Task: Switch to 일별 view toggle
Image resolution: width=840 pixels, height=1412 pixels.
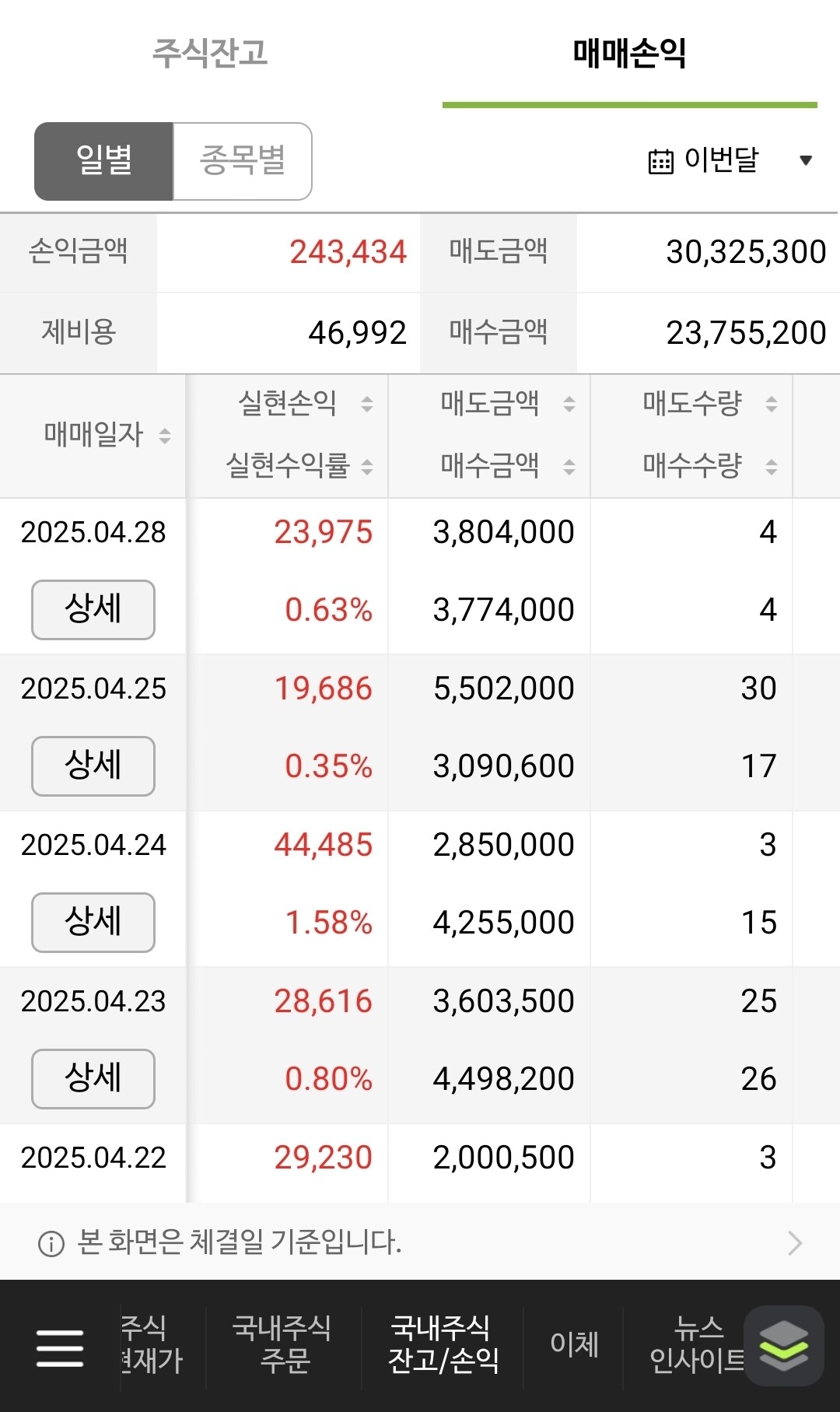Action: tap(103, 161)
